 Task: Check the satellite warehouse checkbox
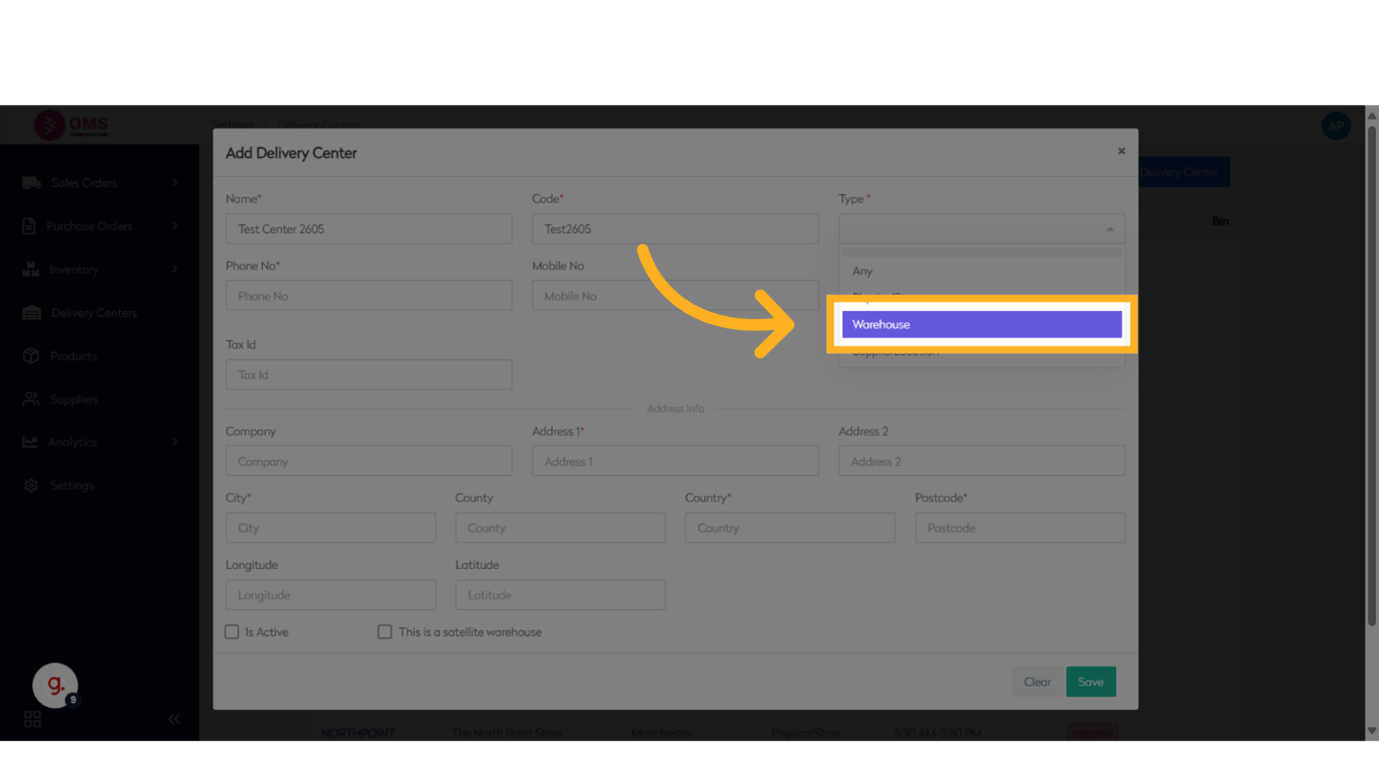[x=385, y=632]
